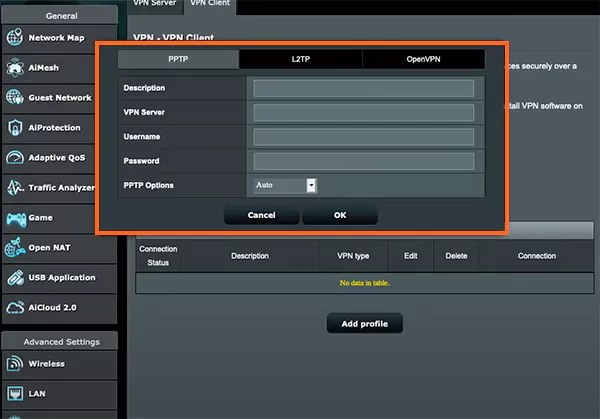Open the LAN settings label
Image resolution: width=600 pixels, height=419 pixels.
click(37, 393)
